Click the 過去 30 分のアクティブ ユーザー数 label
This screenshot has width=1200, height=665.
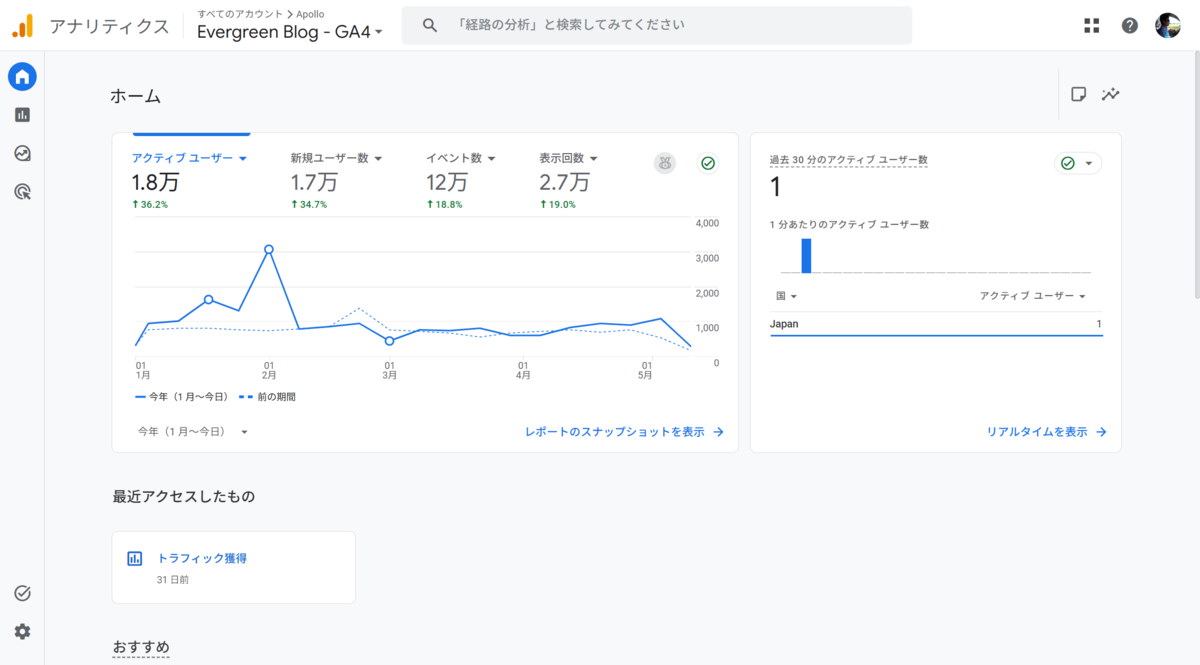(848, 160)
